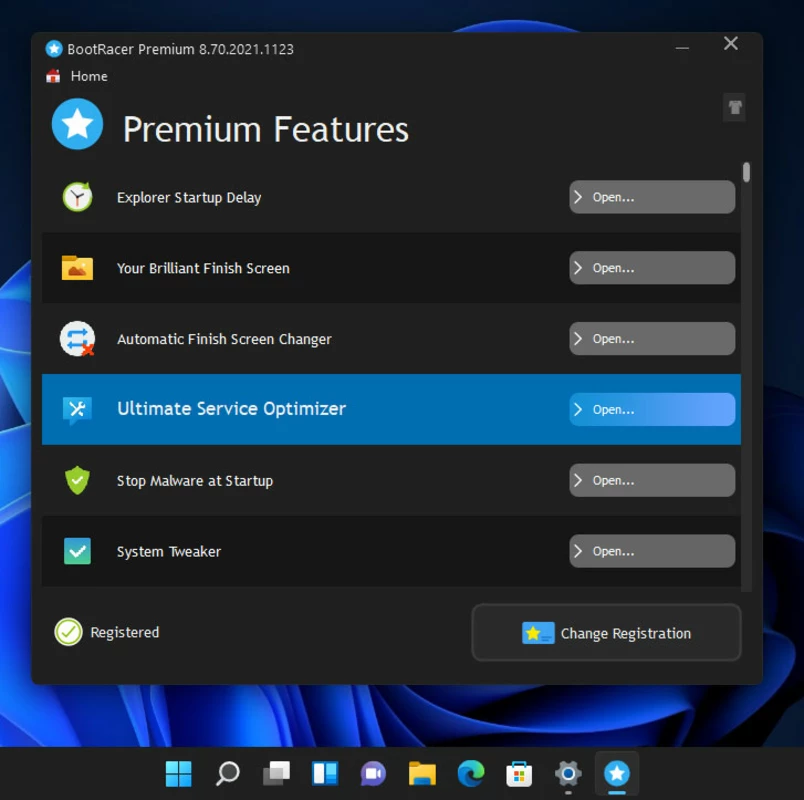Open Automatic Finish Screen Changer
This screenshot has width=804, height=800.
[652, 338]
